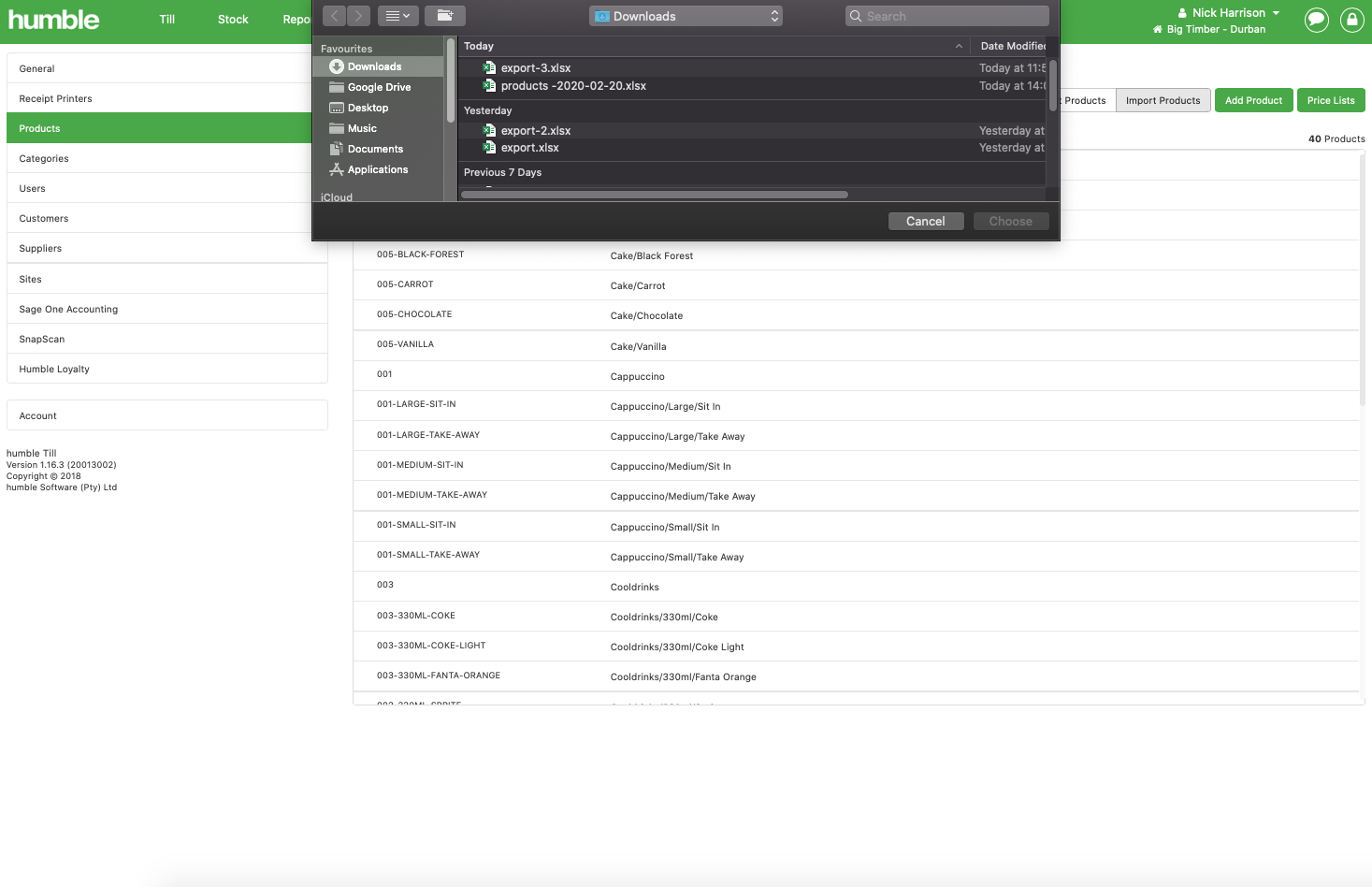The image size is (1372, 887).
Task: Open the Applications folder in the sidebar
Action: (377, 169)
